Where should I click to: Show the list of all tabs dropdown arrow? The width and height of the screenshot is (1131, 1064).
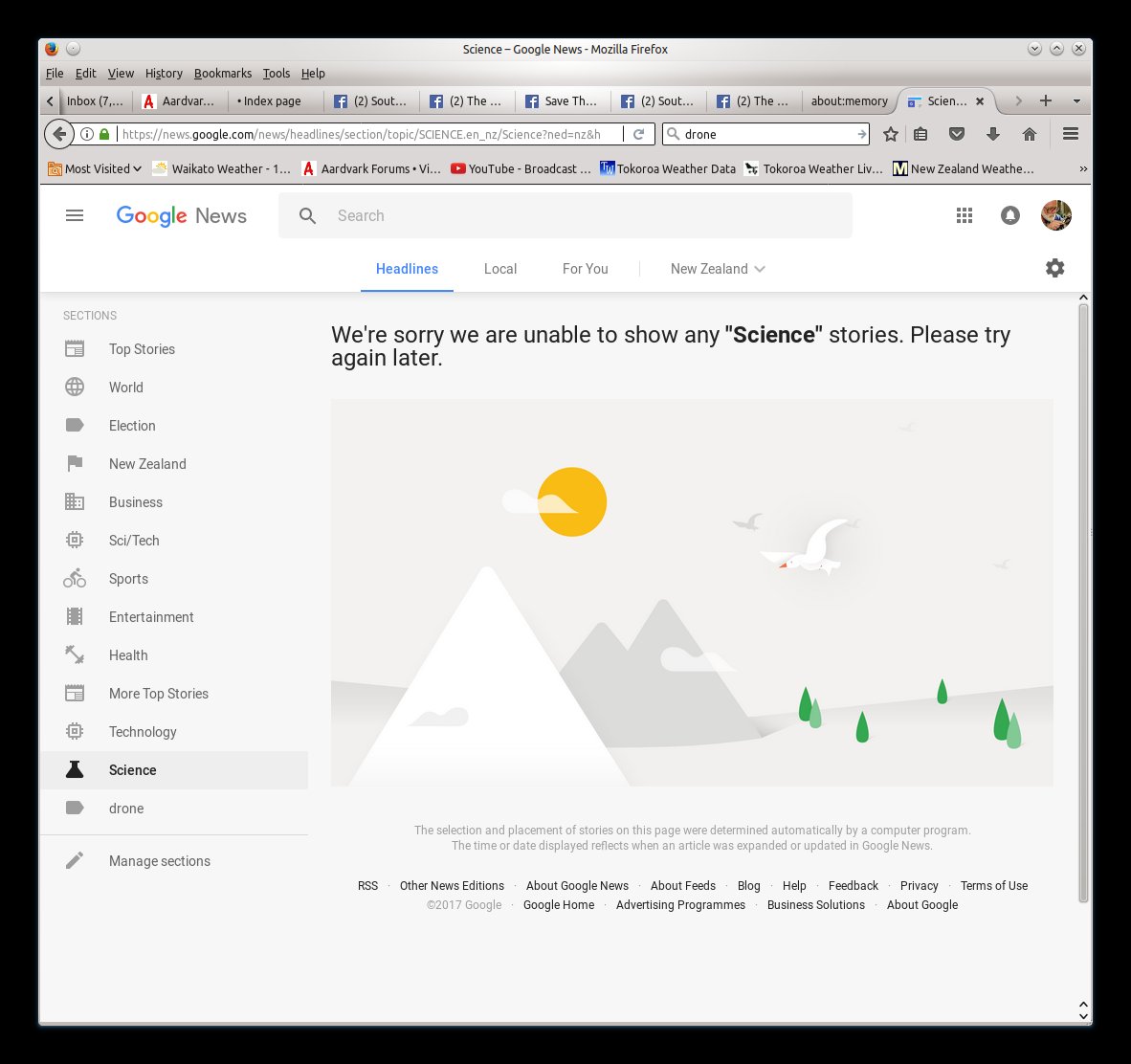pos(1076,101)
